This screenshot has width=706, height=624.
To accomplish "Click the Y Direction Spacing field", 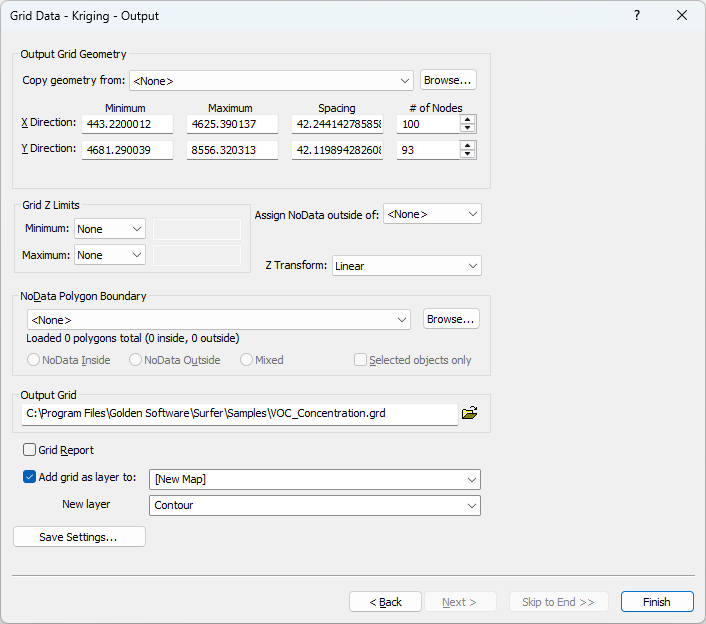I will [337, 150].
